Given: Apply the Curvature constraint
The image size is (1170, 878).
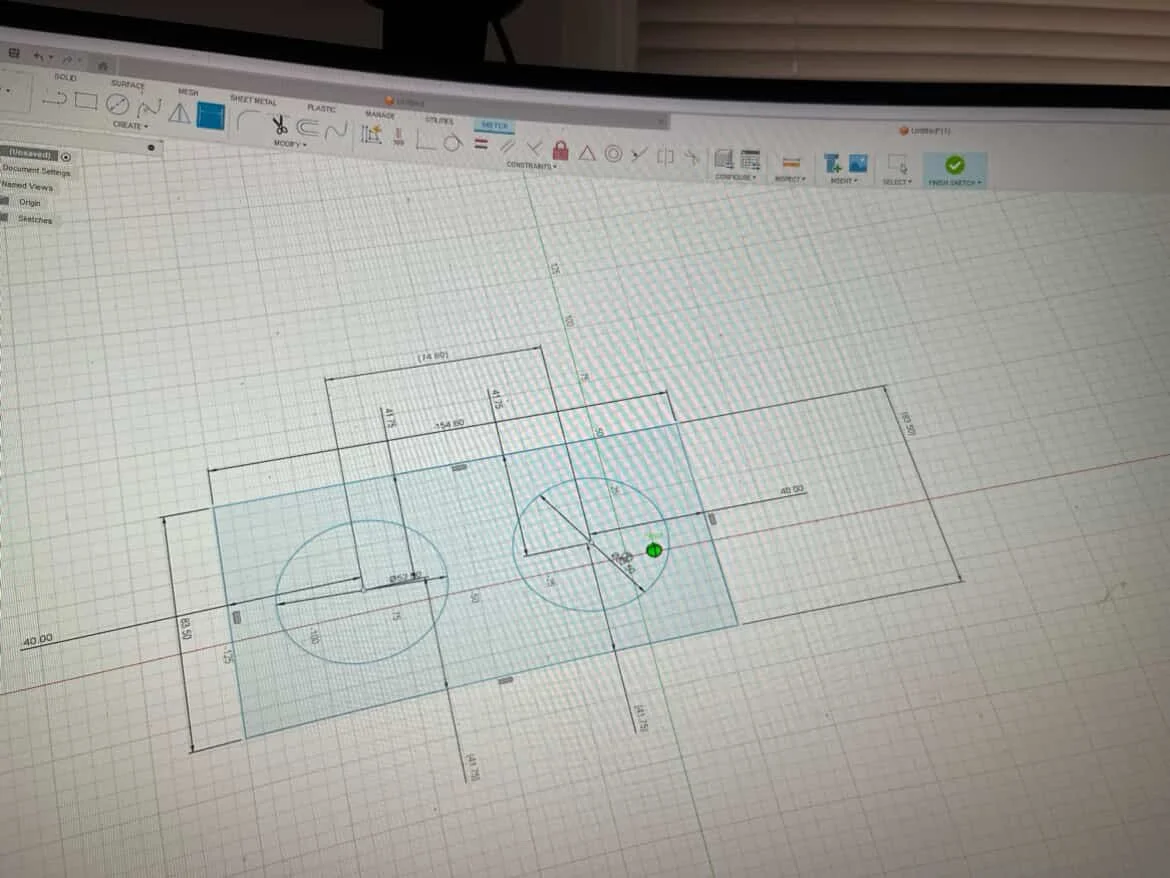Looking at the screenshot, I should coord(692,157).
